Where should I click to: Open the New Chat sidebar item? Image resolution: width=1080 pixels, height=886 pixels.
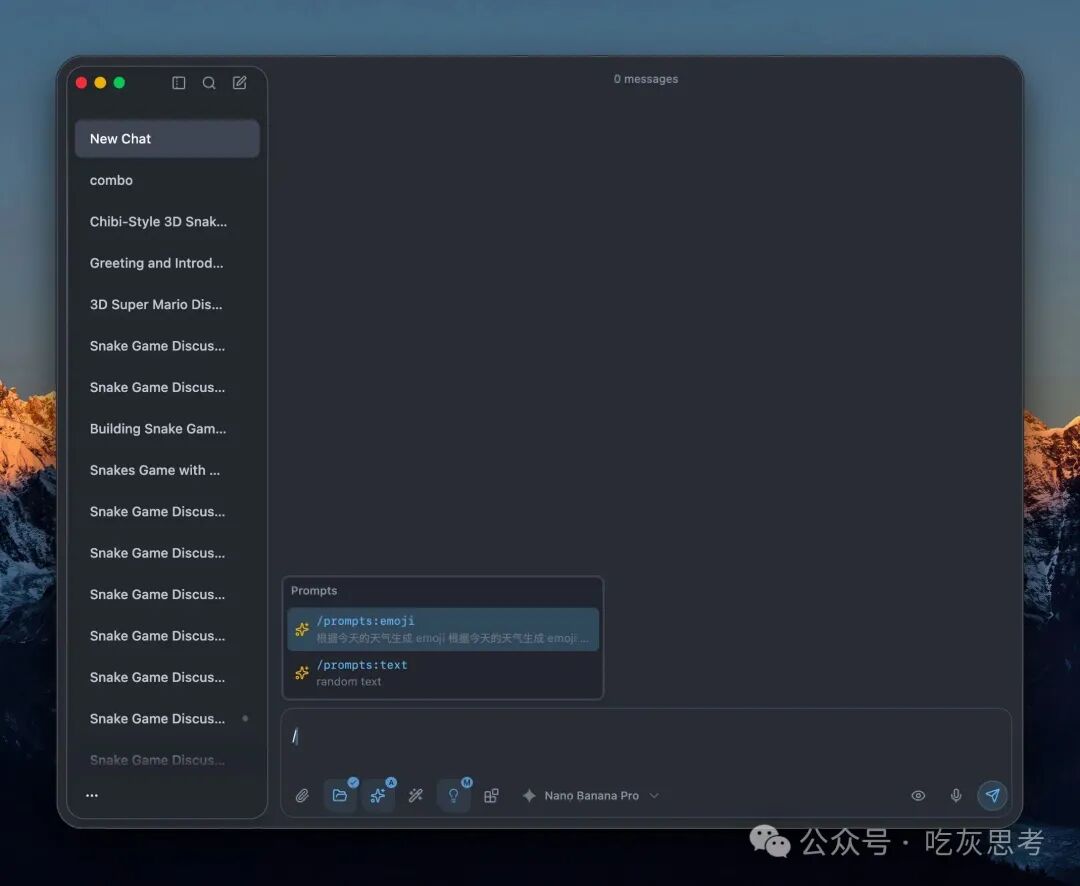tap(167, 138)
